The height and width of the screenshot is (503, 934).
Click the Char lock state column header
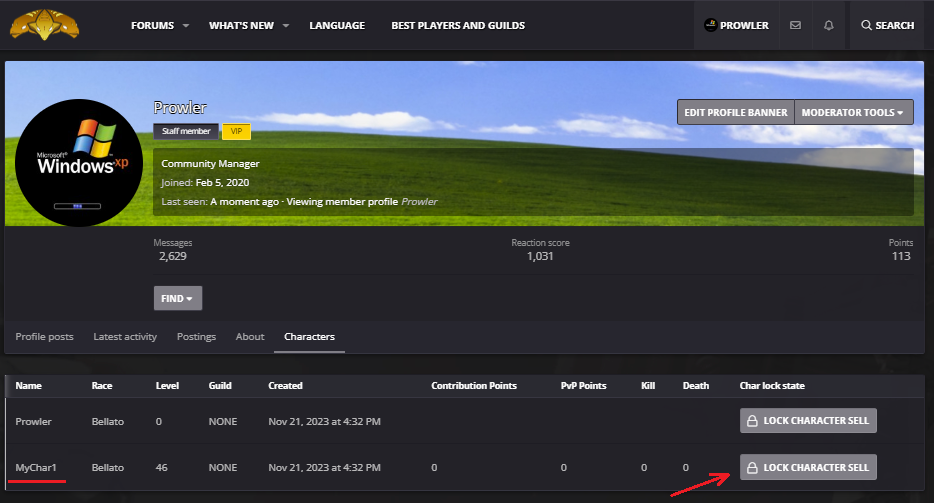coord(772,386)
